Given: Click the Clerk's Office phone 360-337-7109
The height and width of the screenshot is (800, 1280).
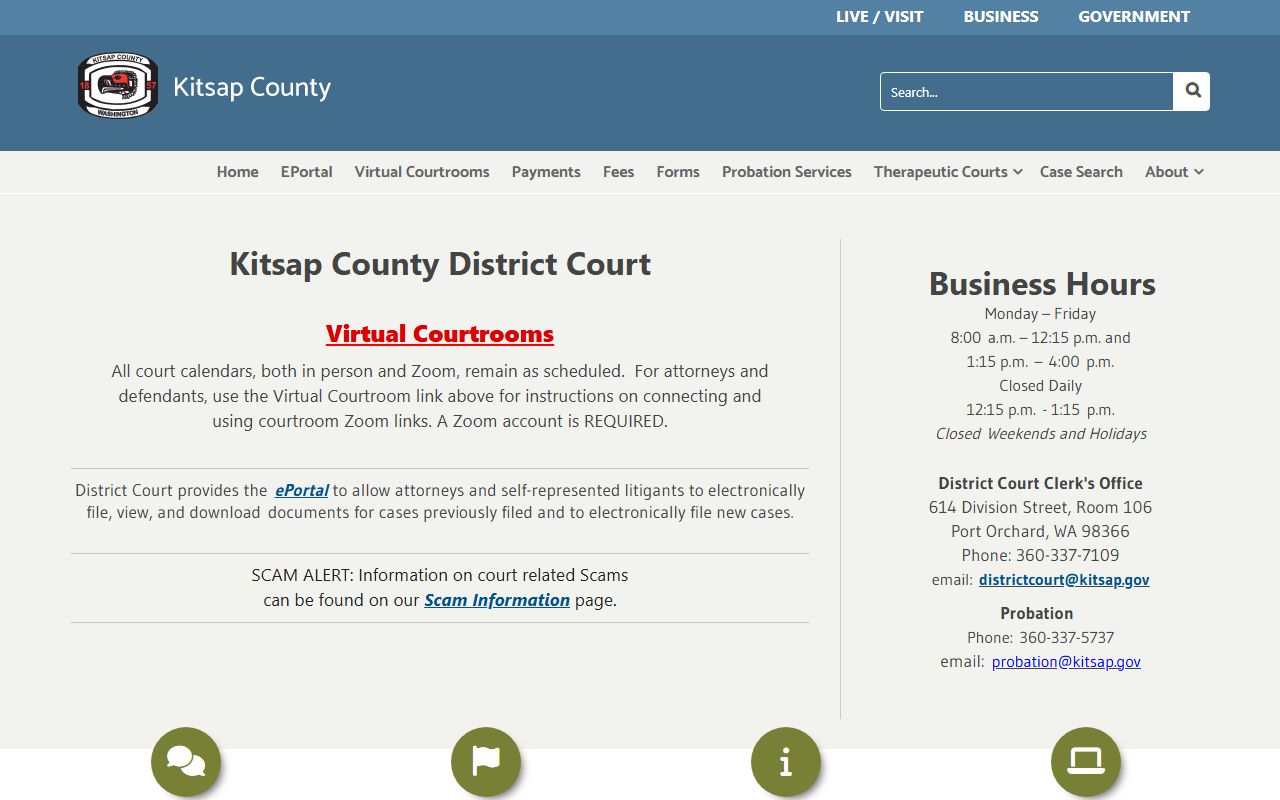Looking at the screenshot, I should tap(1067, 555).
